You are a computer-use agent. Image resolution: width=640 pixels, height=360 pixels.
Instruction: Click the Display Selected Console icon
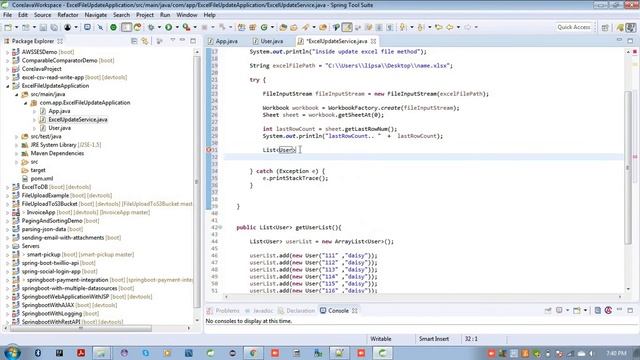[x=559, y=311]
